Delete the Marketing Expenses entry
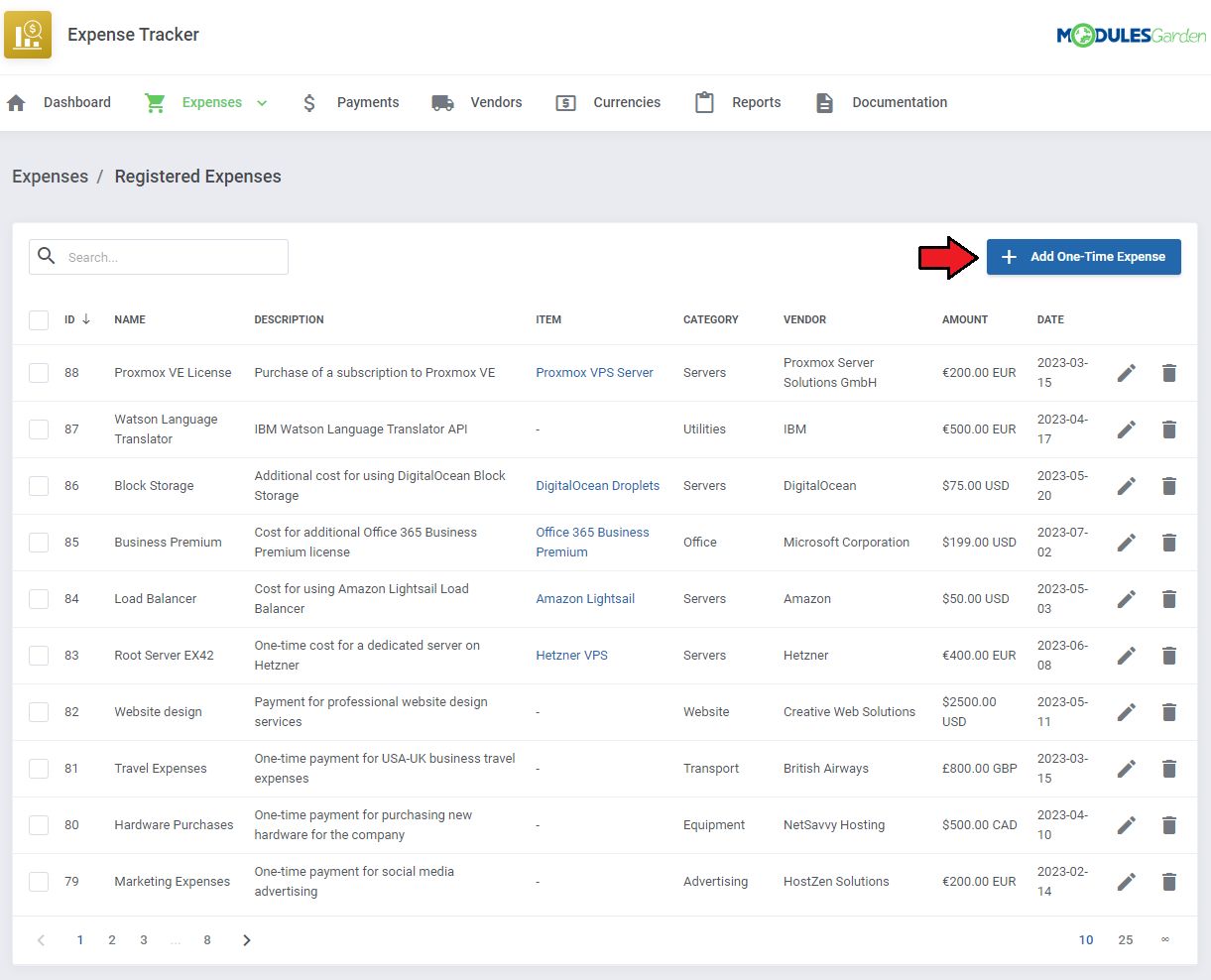The width and height of the screenshot is (1211, 980). click(x=1169, y=882)
